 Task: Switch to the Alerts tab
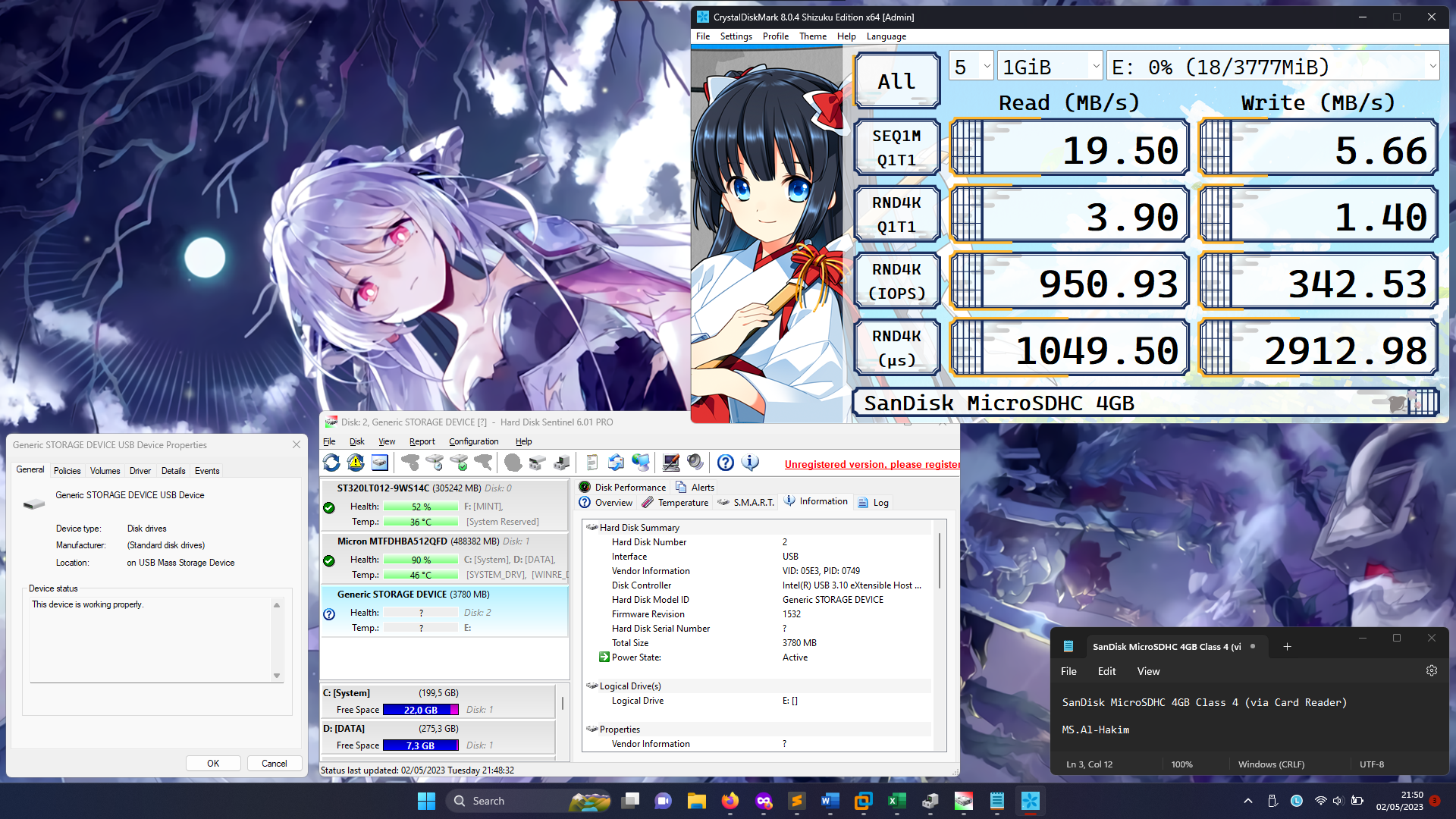click(x=695, y=488)
